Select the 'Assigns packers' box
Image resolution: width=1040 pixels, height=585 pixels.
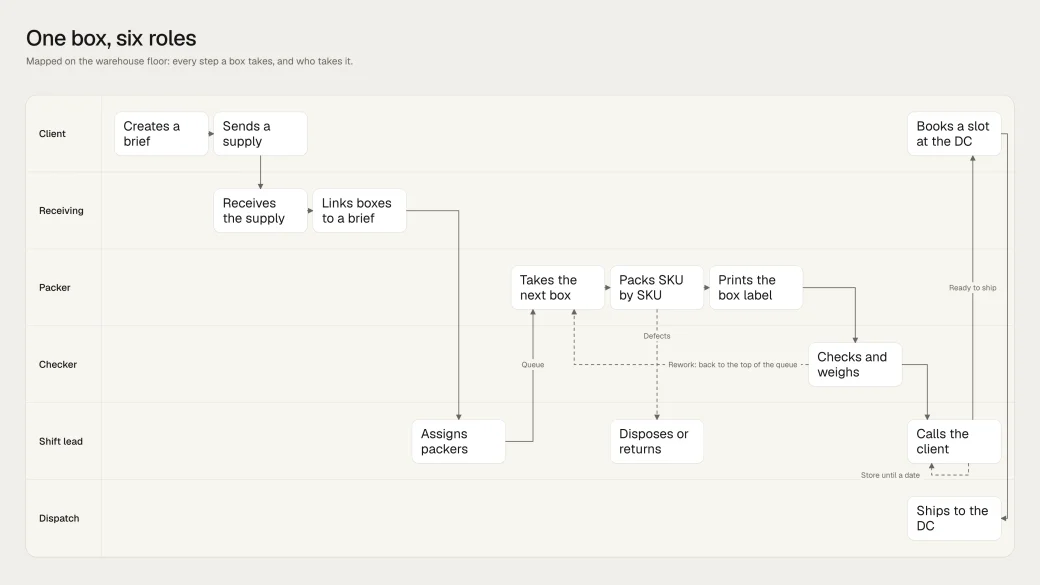(458, 441)
